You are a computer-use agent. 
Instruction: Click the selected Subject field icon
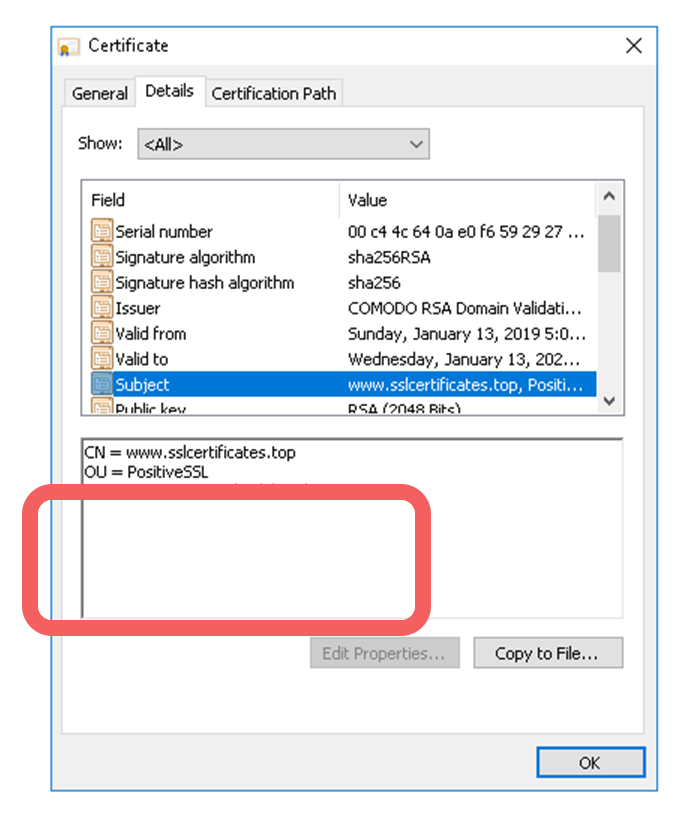pyautogui.click(x=102, y=385)
